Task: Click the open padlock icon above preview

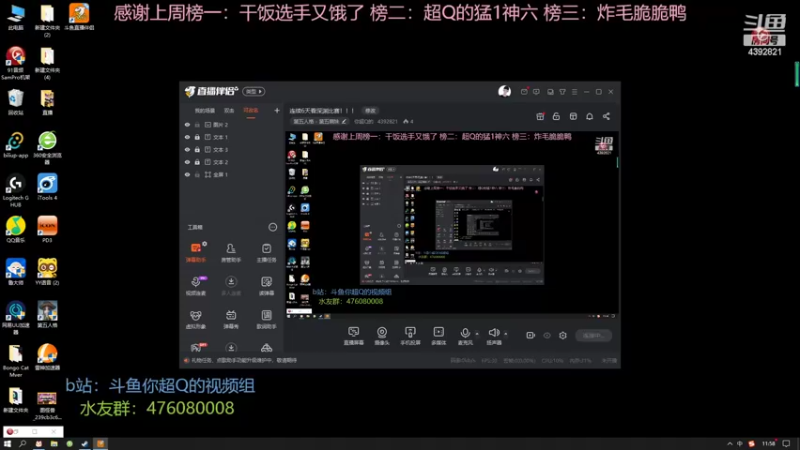Action: [x=556, y=116]
